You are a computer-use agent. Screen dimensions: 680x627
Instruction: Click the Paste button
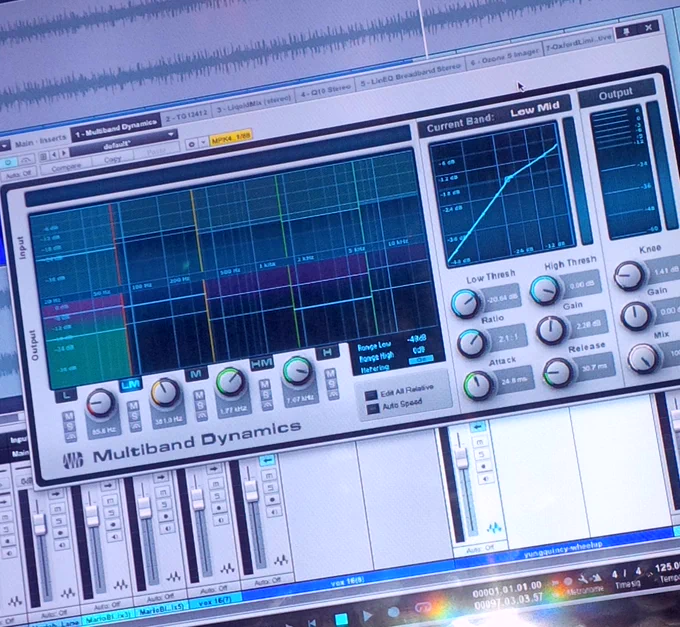point(155,152)
